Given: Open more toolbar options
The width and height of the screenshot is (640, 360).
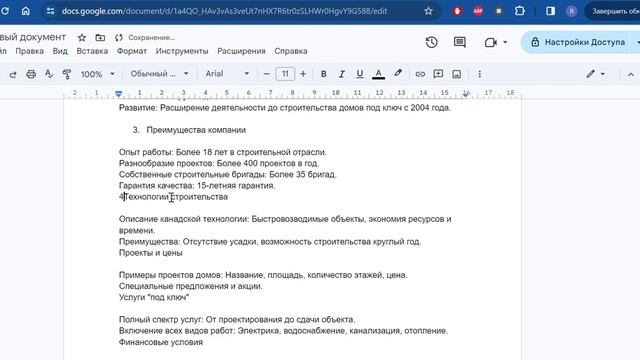Looking at the screenshot, I should click(479, 74).
